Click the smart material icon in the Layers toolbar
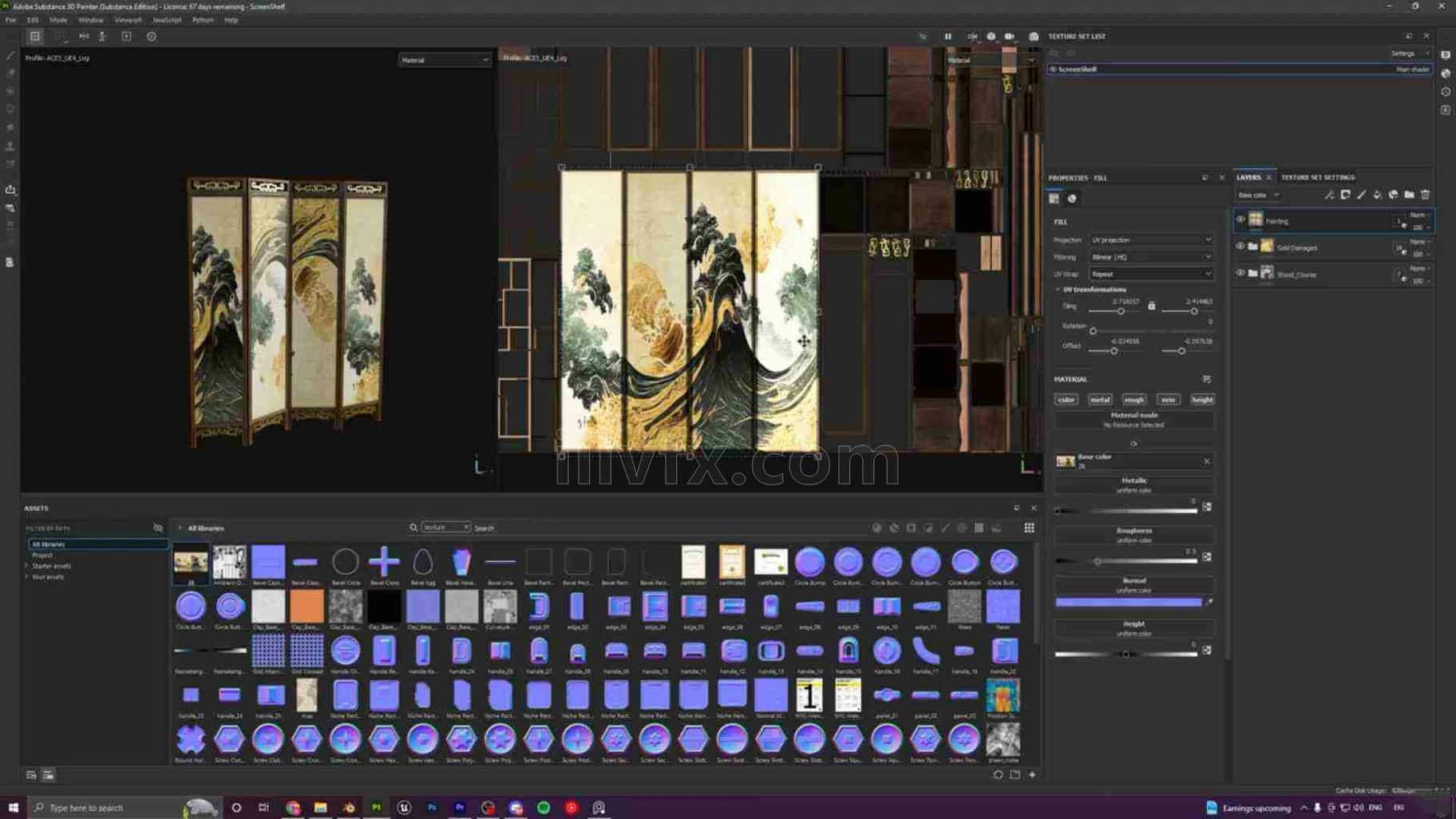The width and height of the screenshot is (1456, 819). [1394, 195]
